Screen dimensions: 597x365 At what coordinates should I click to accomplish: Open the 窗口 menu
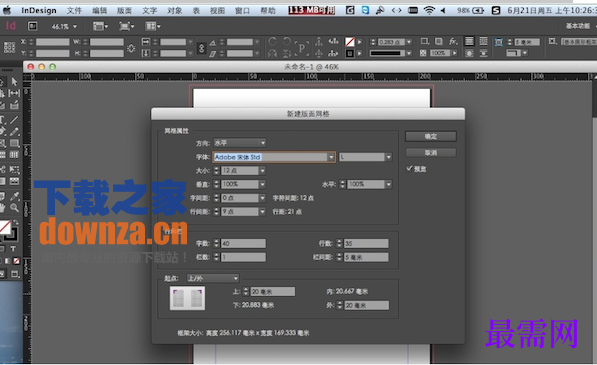pyautogui.click(x=243, y=10)
